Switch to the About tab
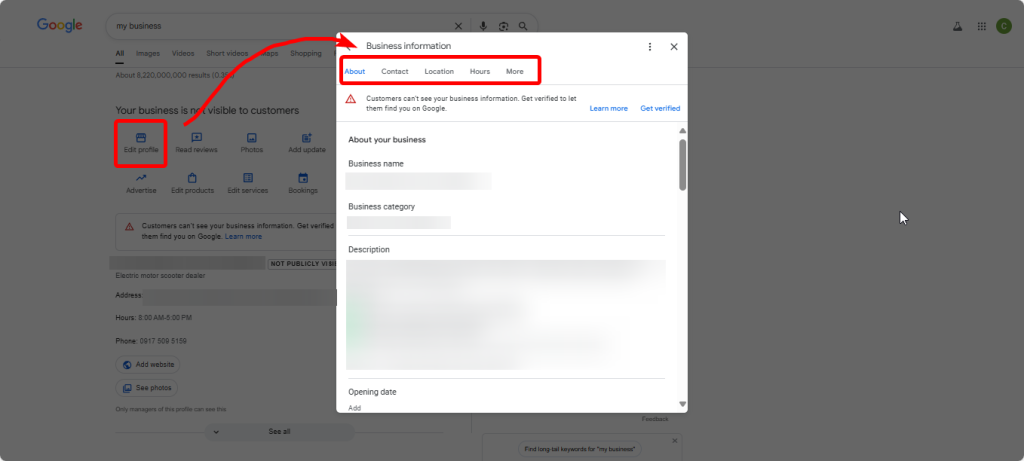This screenshot has width=1024, height=461. 355,71
